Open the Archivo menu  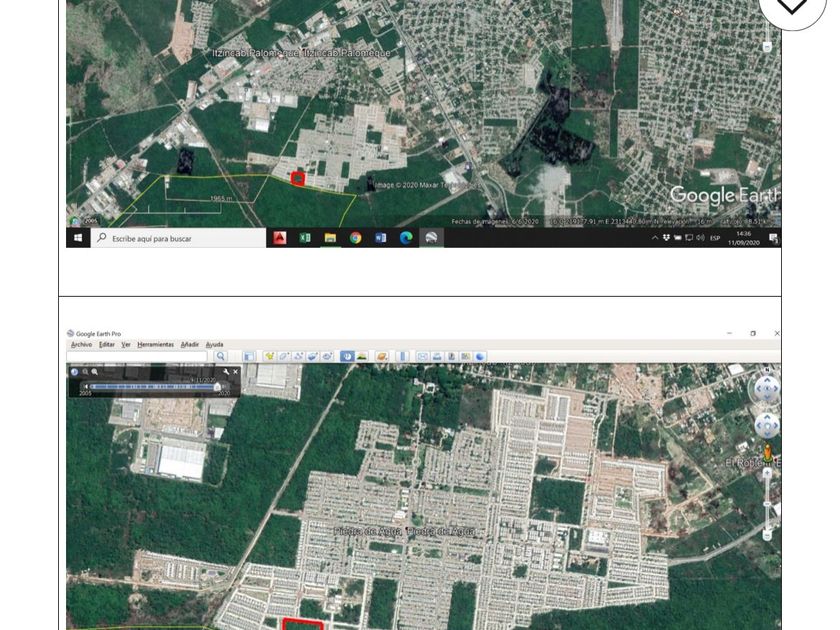(81, 344)
